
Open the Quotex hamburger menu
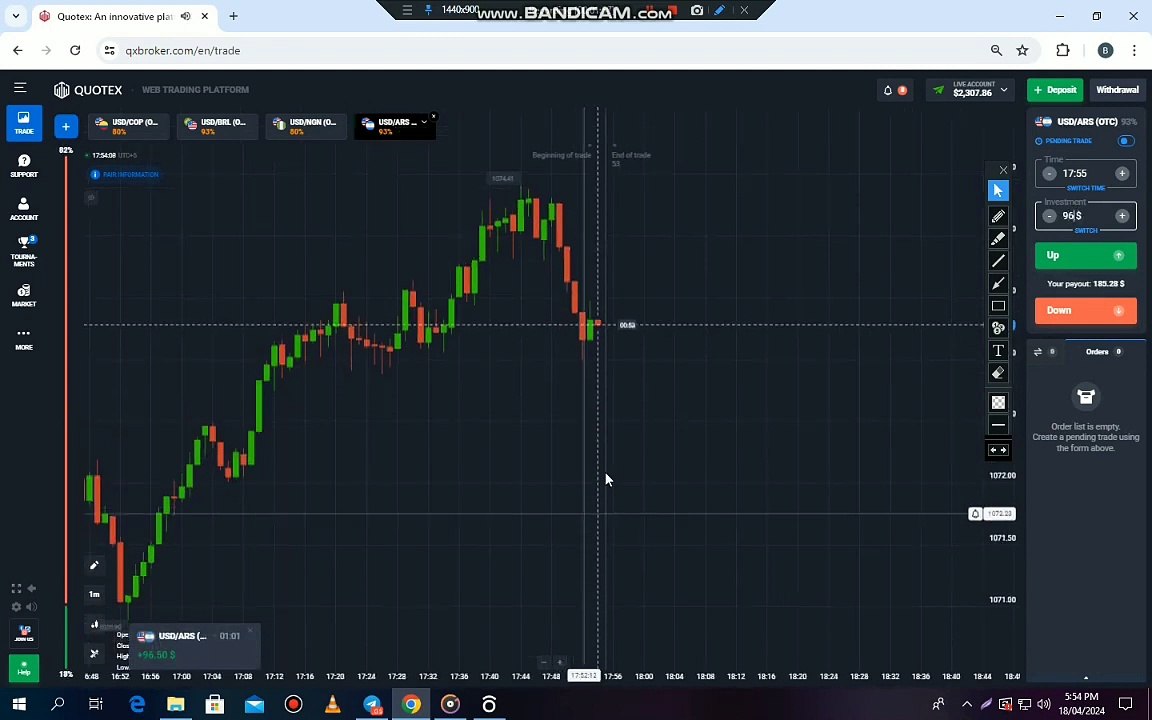tap(20, 87)
